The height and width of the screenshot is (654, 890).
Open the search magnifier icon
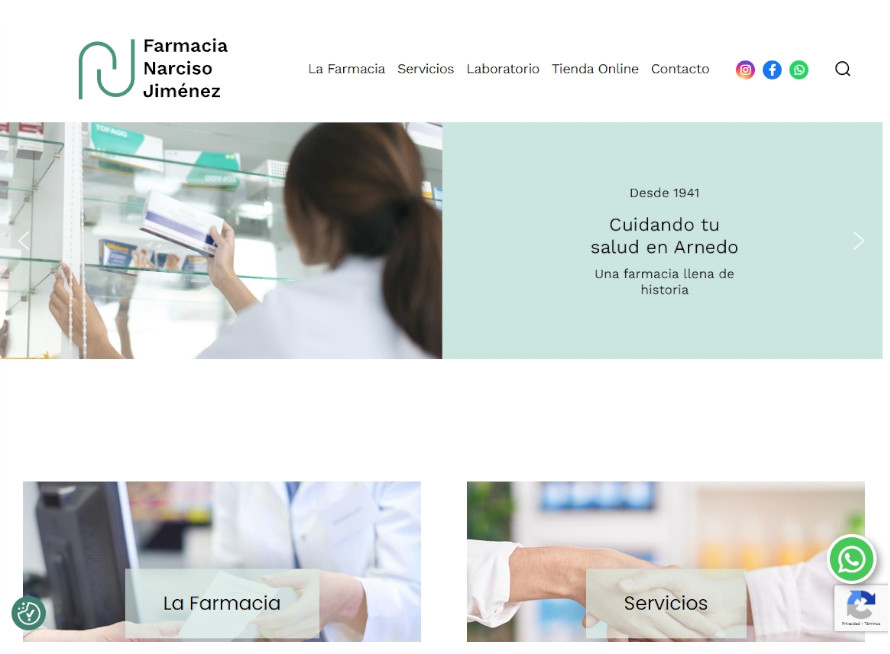[x=842, y=69]
